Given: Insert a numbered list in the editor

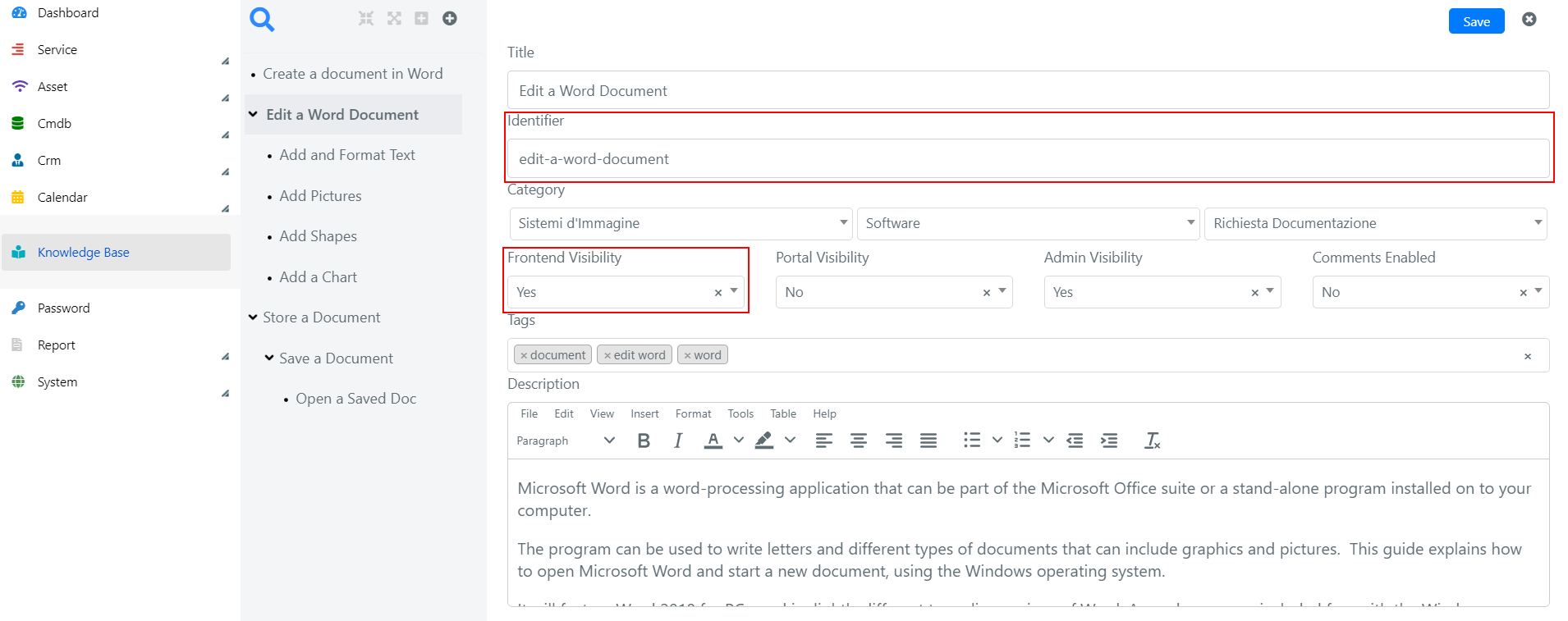Looking at the screenshot, I should pyautogui.click(x=1023, y=441).
